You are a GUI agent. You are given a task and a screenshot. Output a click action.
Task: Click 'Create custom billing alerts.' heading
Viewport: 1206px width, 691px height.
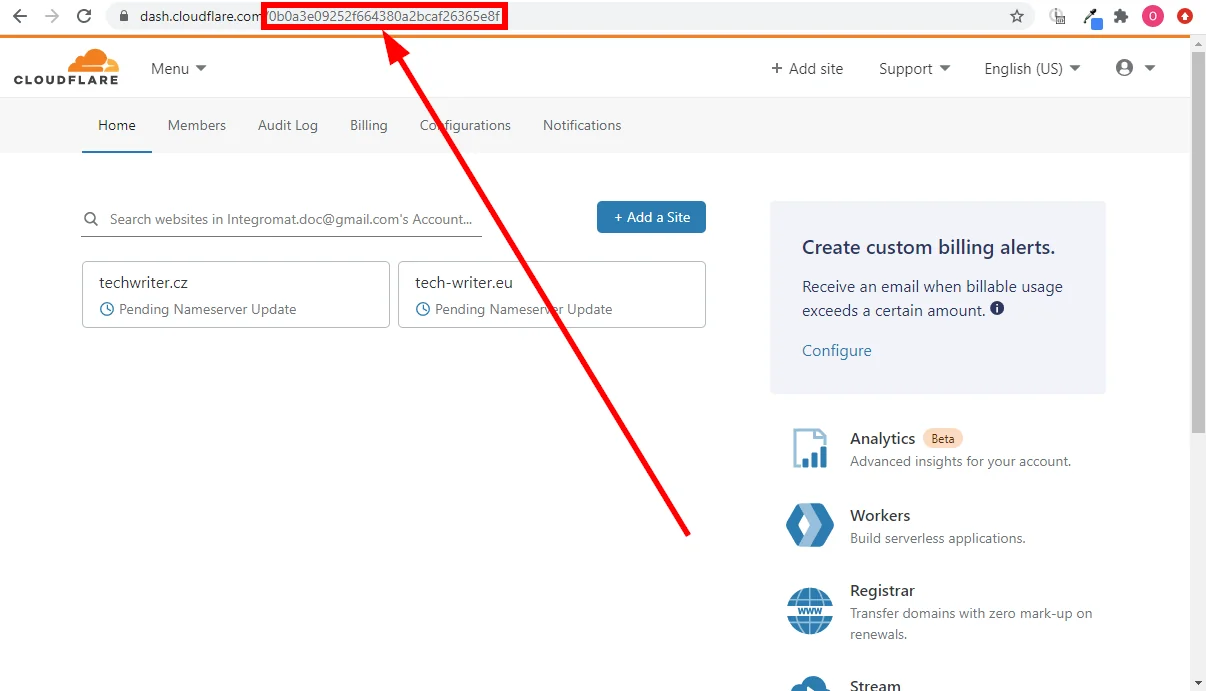(x=929, y=247)
